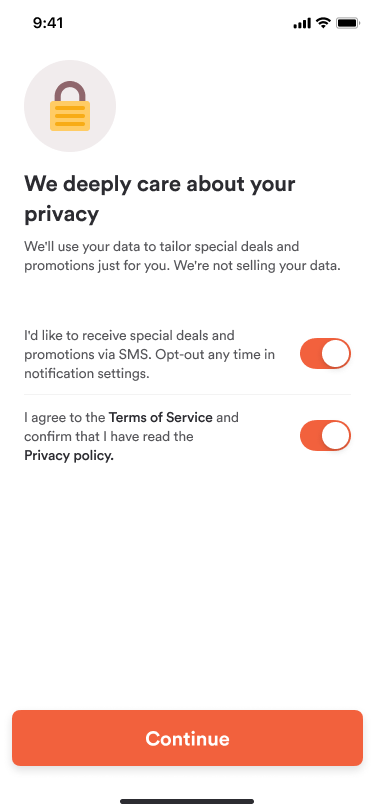Screen dimensions: 375x812
Task: Tap the "We deeply care about your privacy" heading
Action: [x=160, y=199]
